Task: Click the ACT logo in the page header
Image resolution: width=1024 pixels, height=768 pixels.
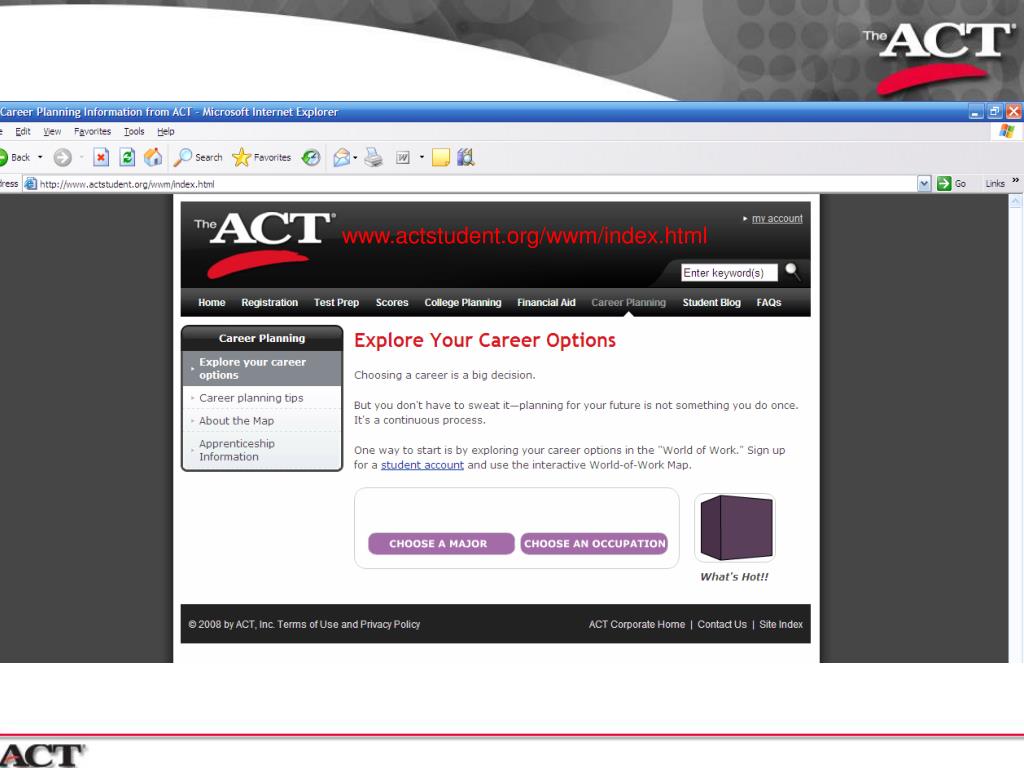Action: pyautogui.click(x=265, y=244)
